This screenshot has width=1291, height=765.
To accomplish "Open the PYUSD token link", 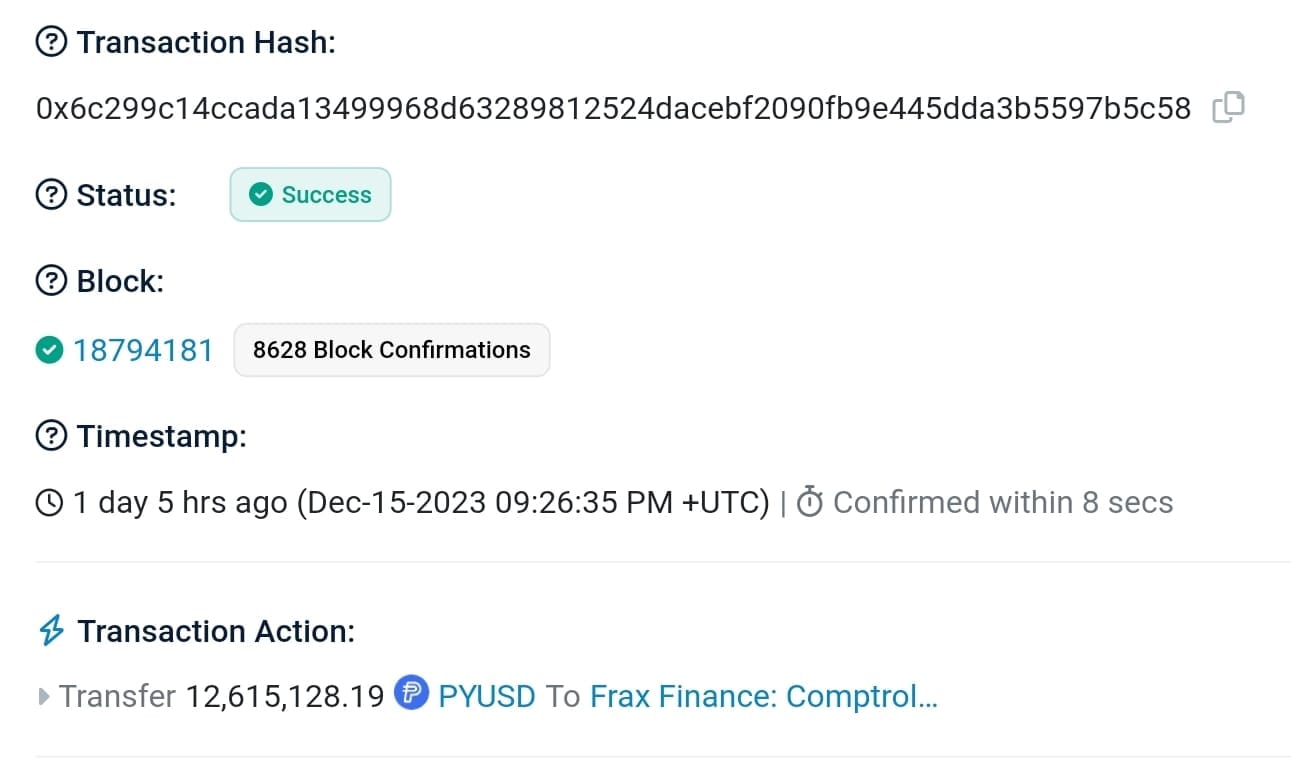I will pos(487,696).
